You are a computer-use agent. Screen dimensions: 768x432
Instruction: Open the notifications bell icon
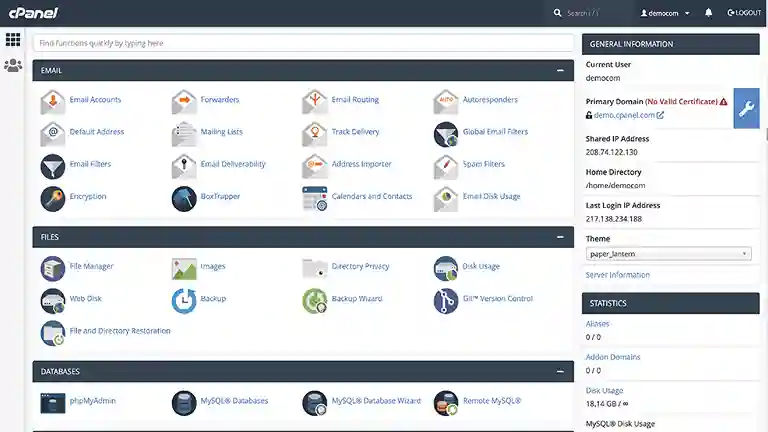click(x=708, y=13)
